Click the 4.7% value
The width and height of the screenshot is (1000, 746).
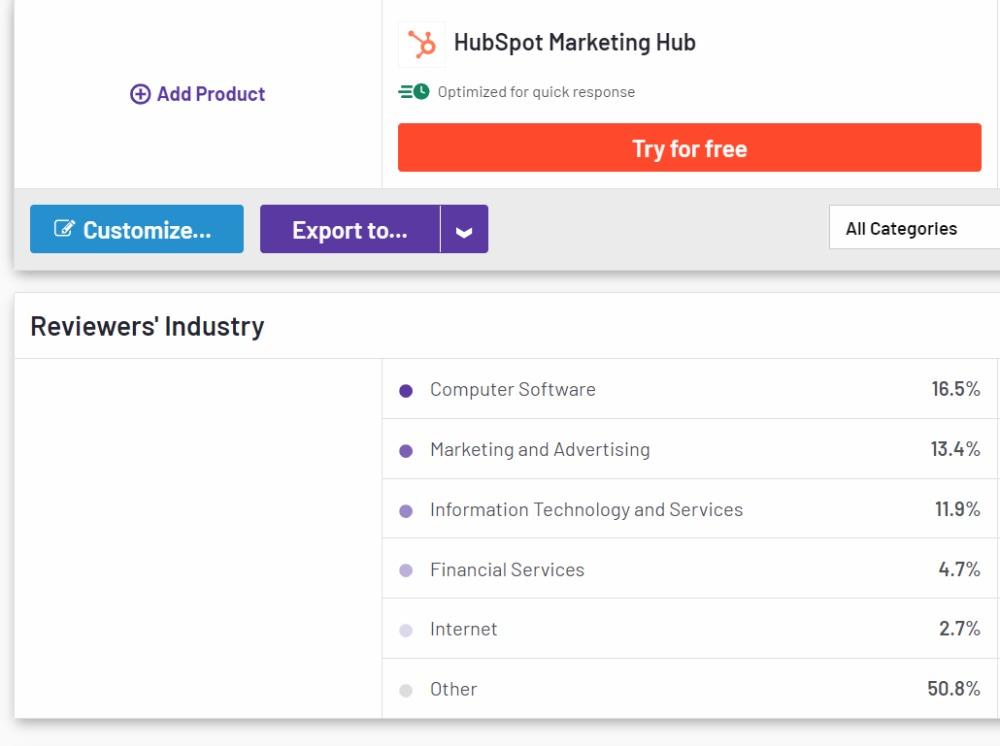959,569
